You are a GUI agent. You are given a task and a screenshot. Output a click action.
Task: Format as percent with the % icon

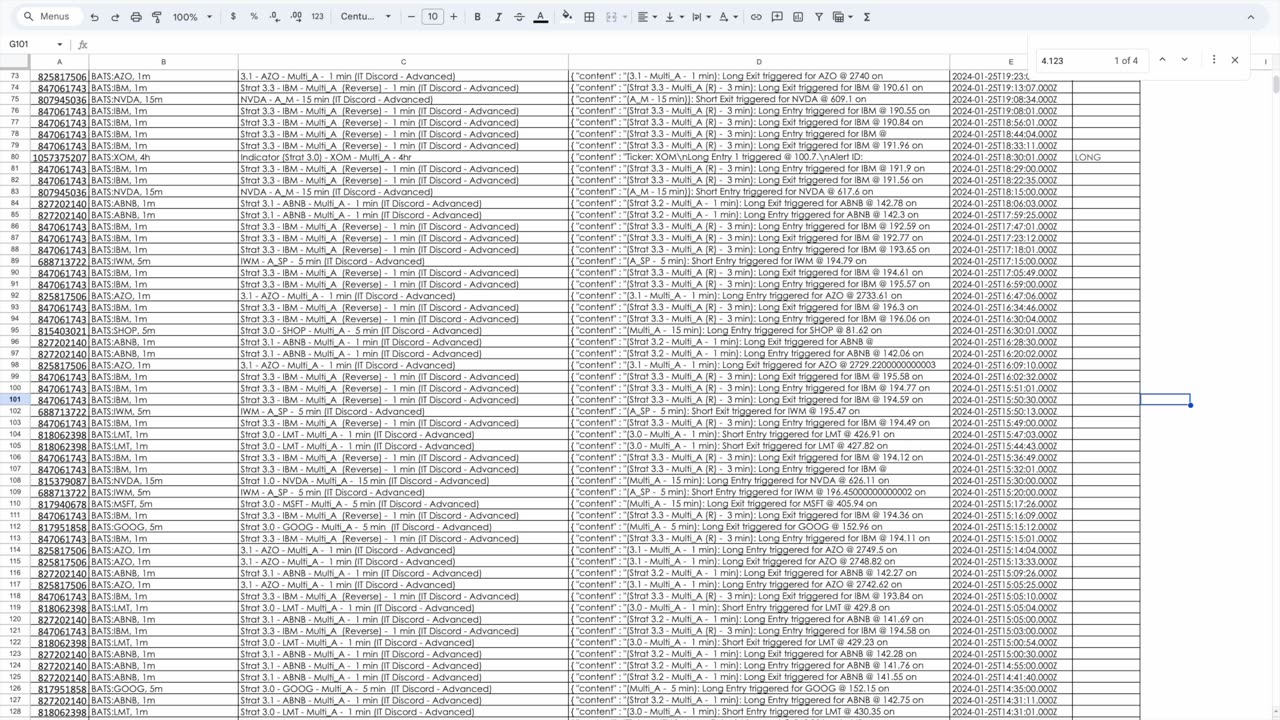254,17
